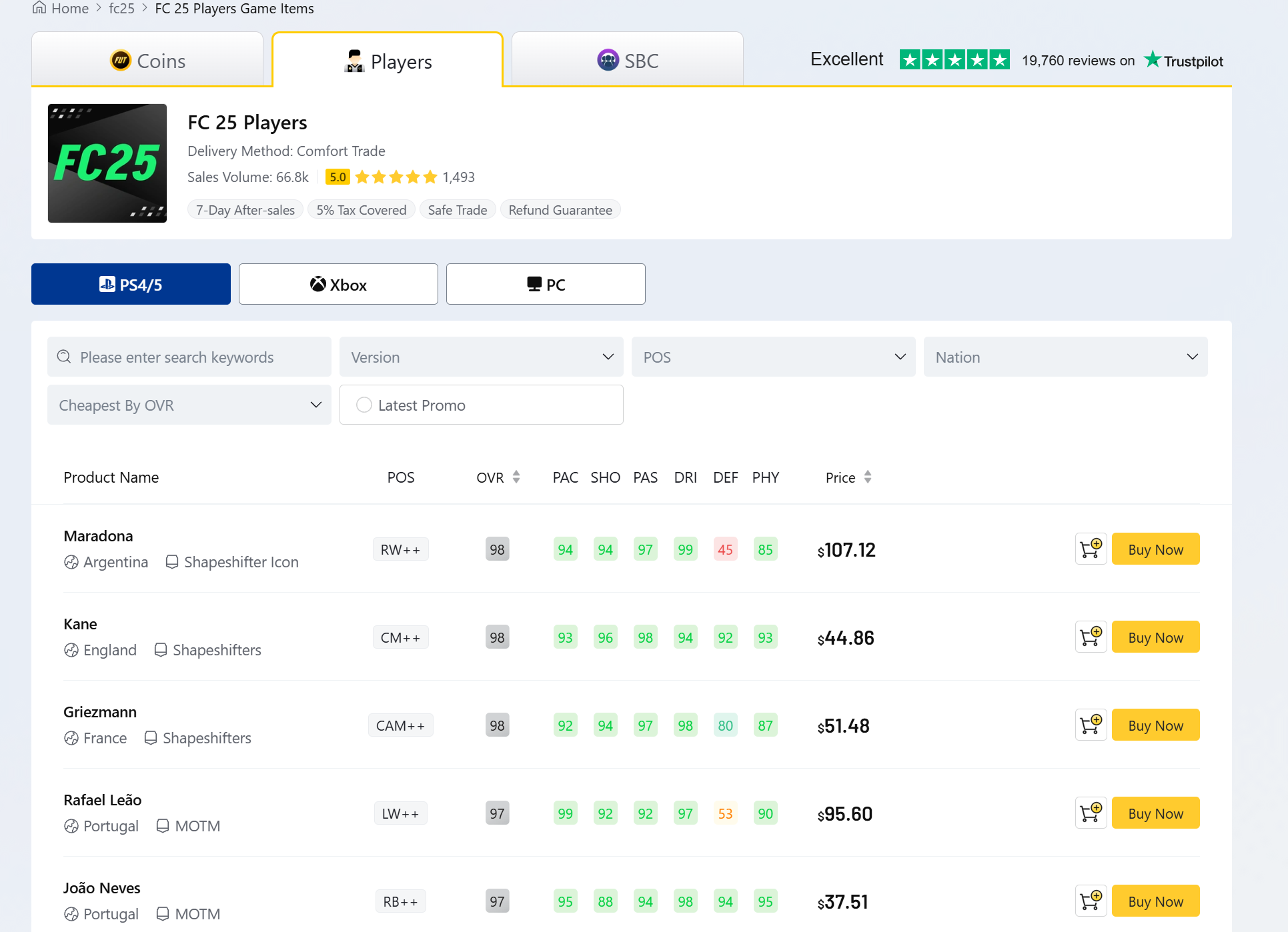Buy Now for Maradona

[1155, 549]
